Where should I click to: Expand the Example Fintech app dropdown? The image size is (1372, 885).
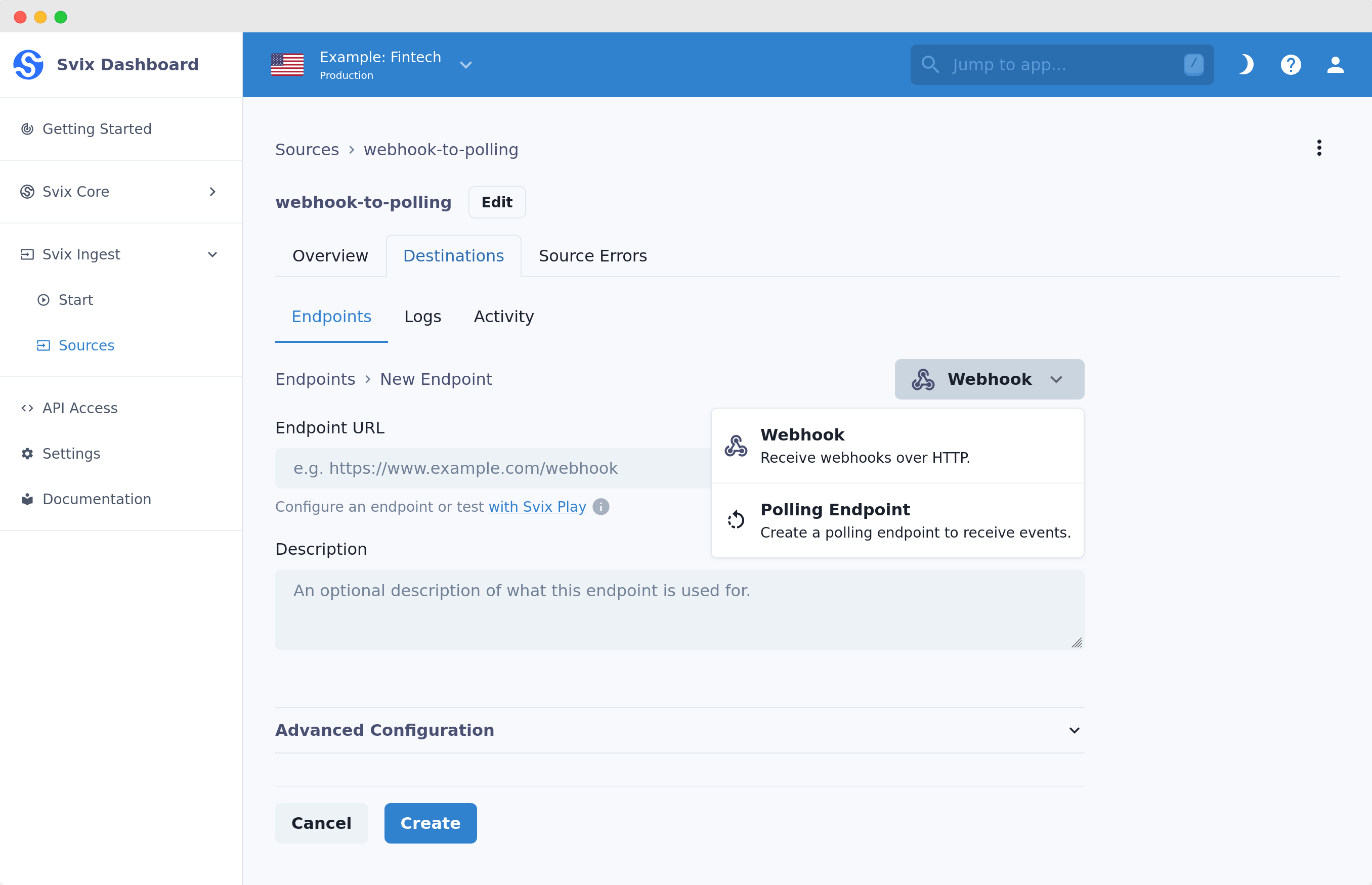pos(466,64)
